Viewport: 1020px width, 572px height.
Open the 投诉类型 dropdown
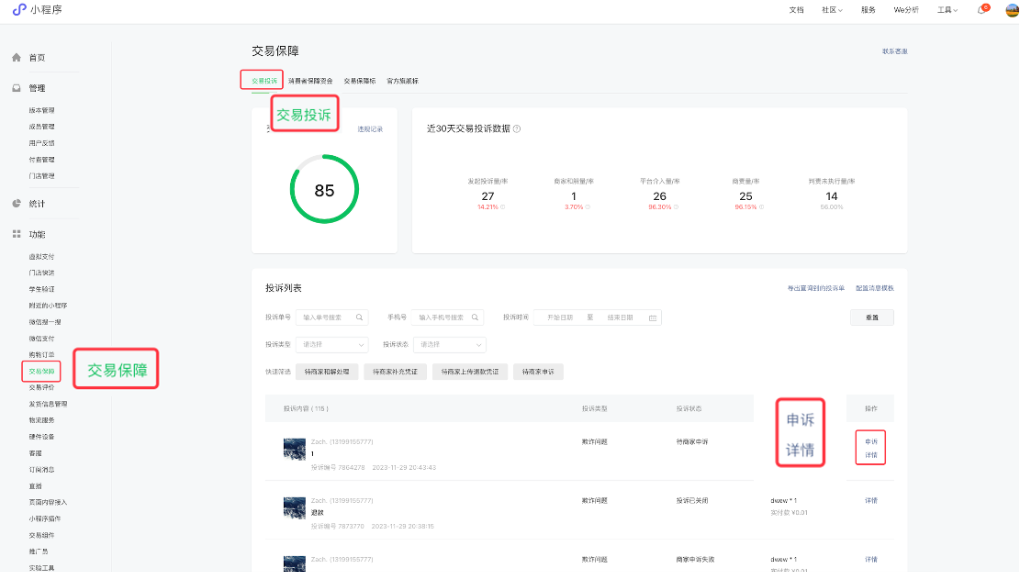coord(332,344)
